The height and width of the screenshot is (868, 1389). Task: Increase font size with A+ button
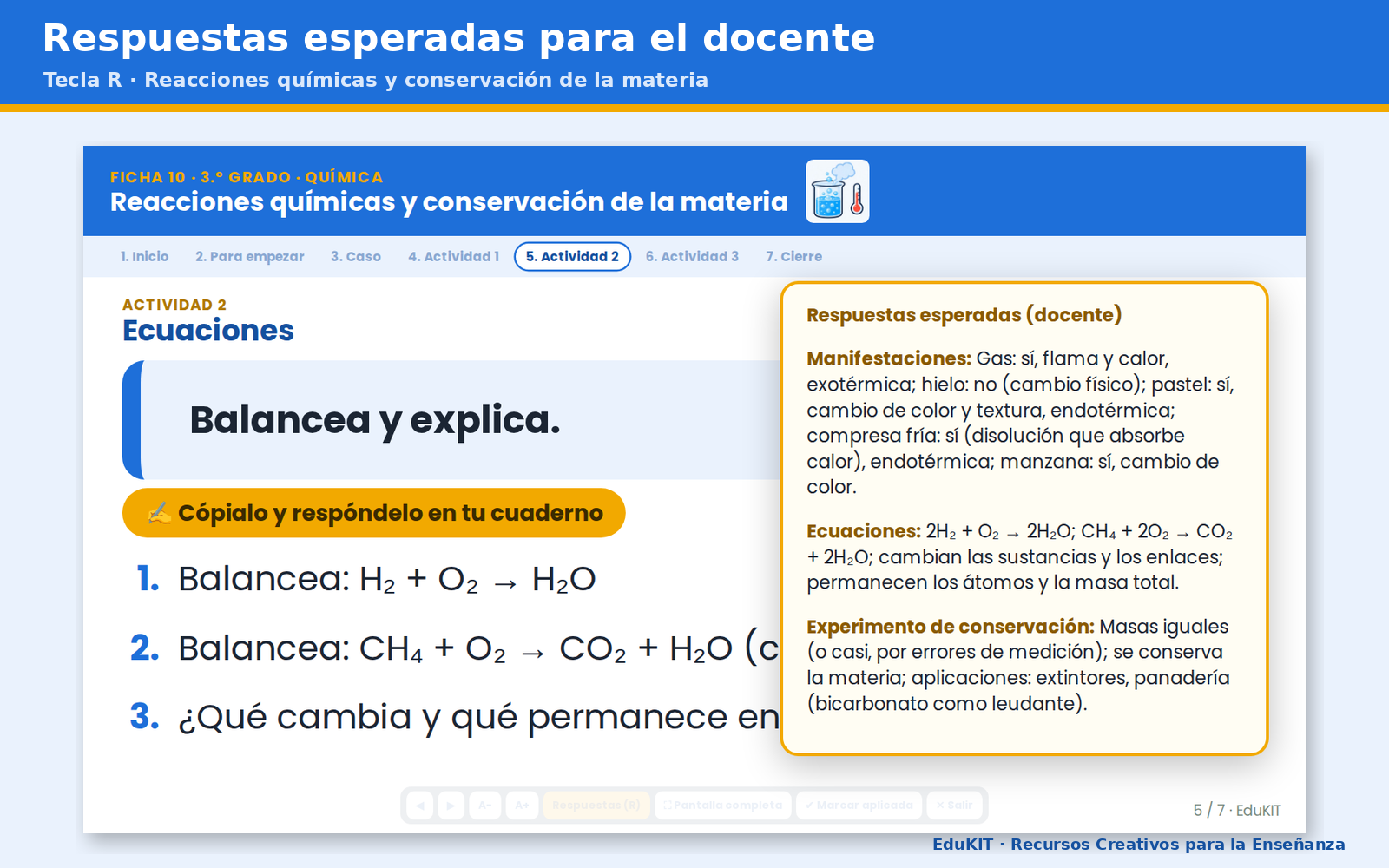pyautogui.click(x=522, y=806)
